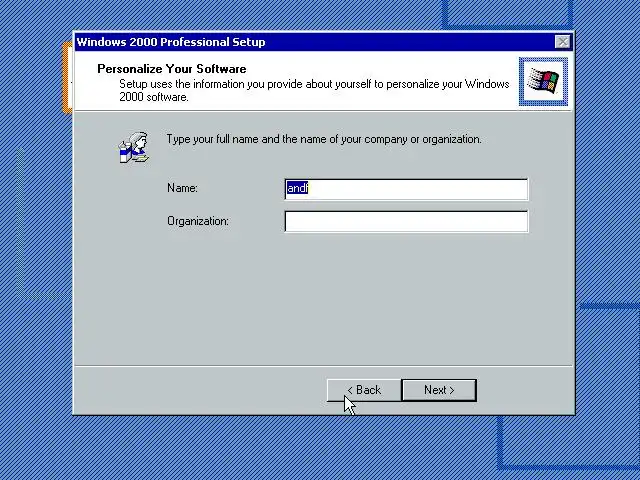640x480 pixels.
Task: Click the person writing icon
Action: pyautogui.click(x=134, y=147)
